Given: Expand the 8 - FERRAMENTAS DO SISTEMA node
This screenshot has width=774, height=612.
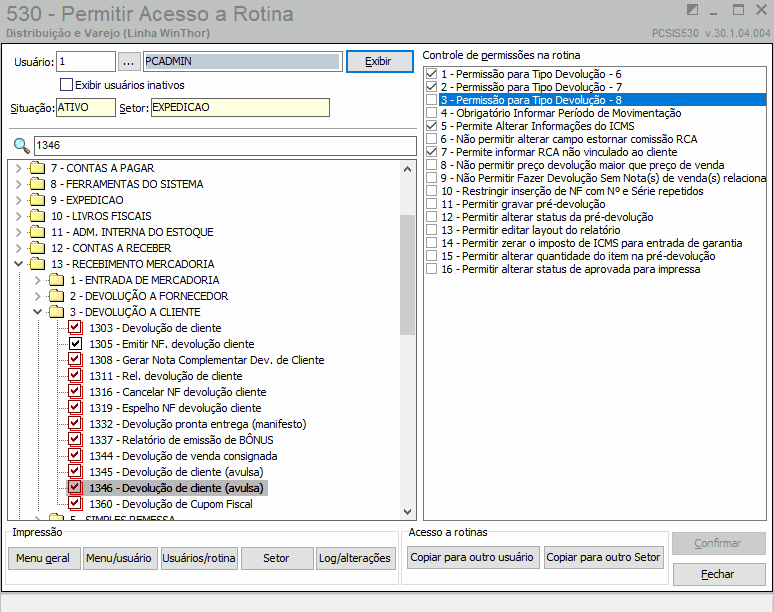Looking at the screenshot, I should click(19, 184).
